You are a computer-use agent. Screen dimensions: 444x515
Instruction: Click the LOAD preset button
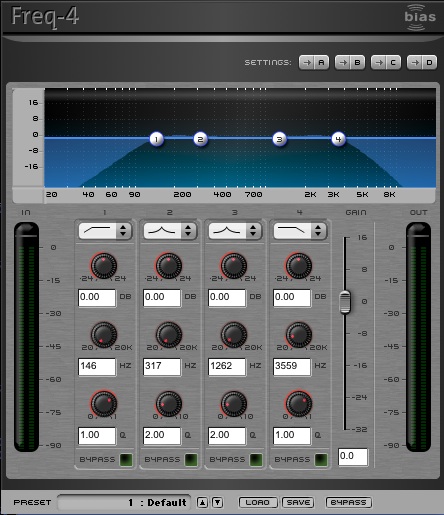(x=258, y=502)
